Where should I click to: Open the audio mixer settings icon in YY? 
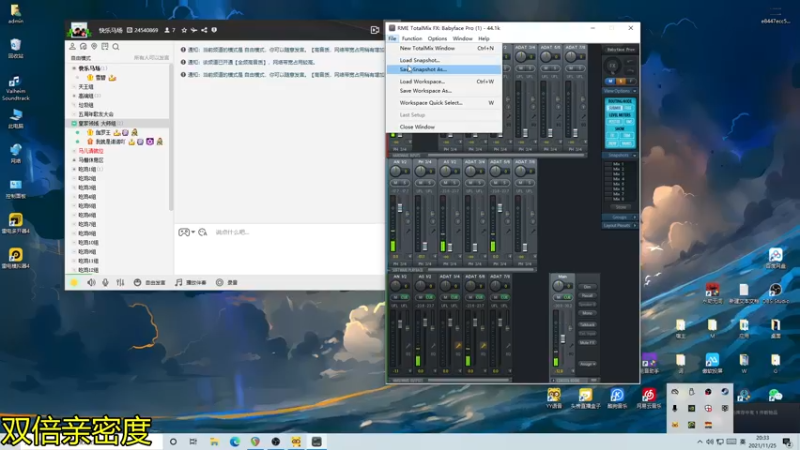pyautogui.click(x=121, y=283)
